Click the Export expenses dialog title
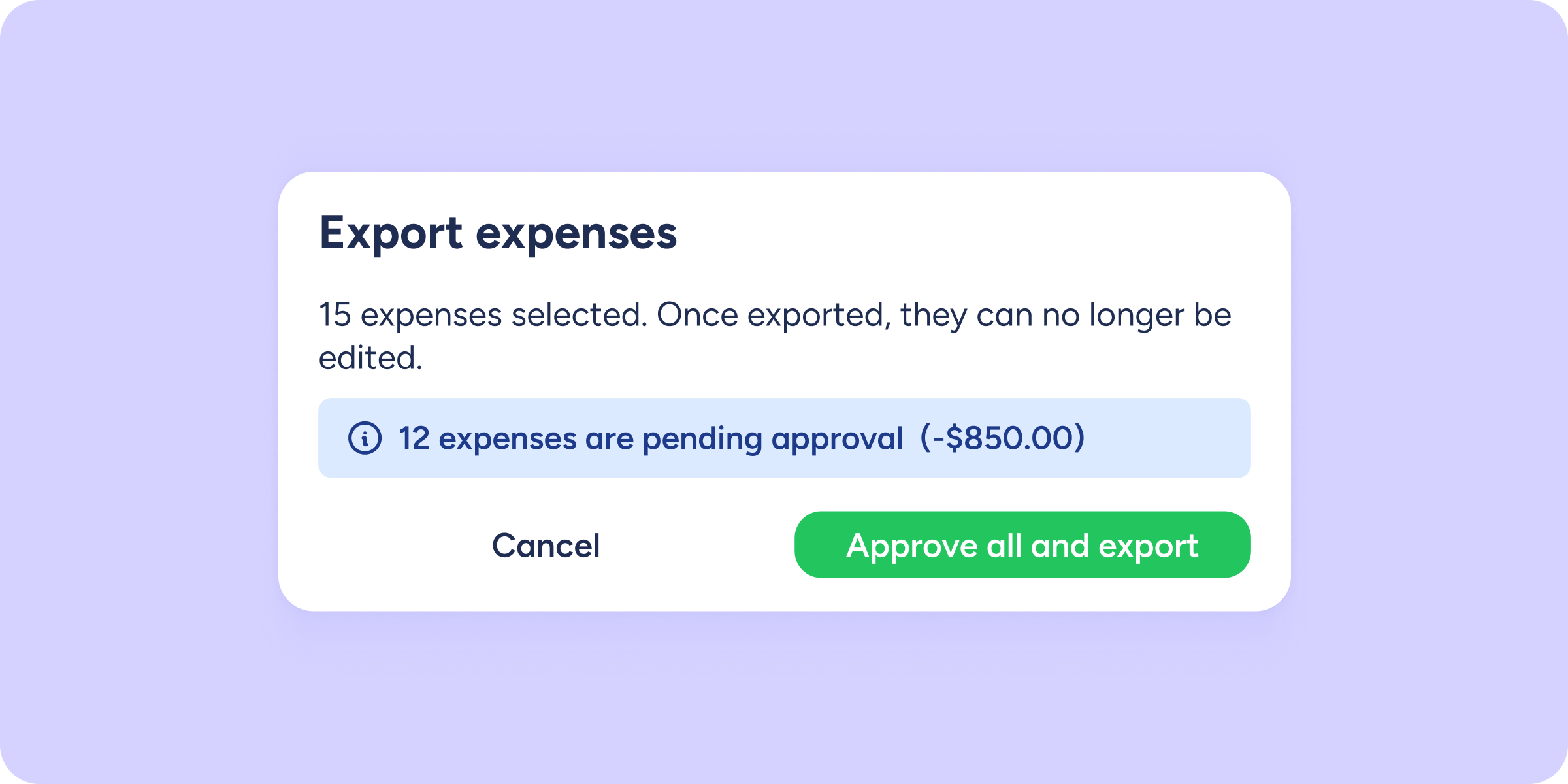1568x784 pixels. tap(498, 233)
